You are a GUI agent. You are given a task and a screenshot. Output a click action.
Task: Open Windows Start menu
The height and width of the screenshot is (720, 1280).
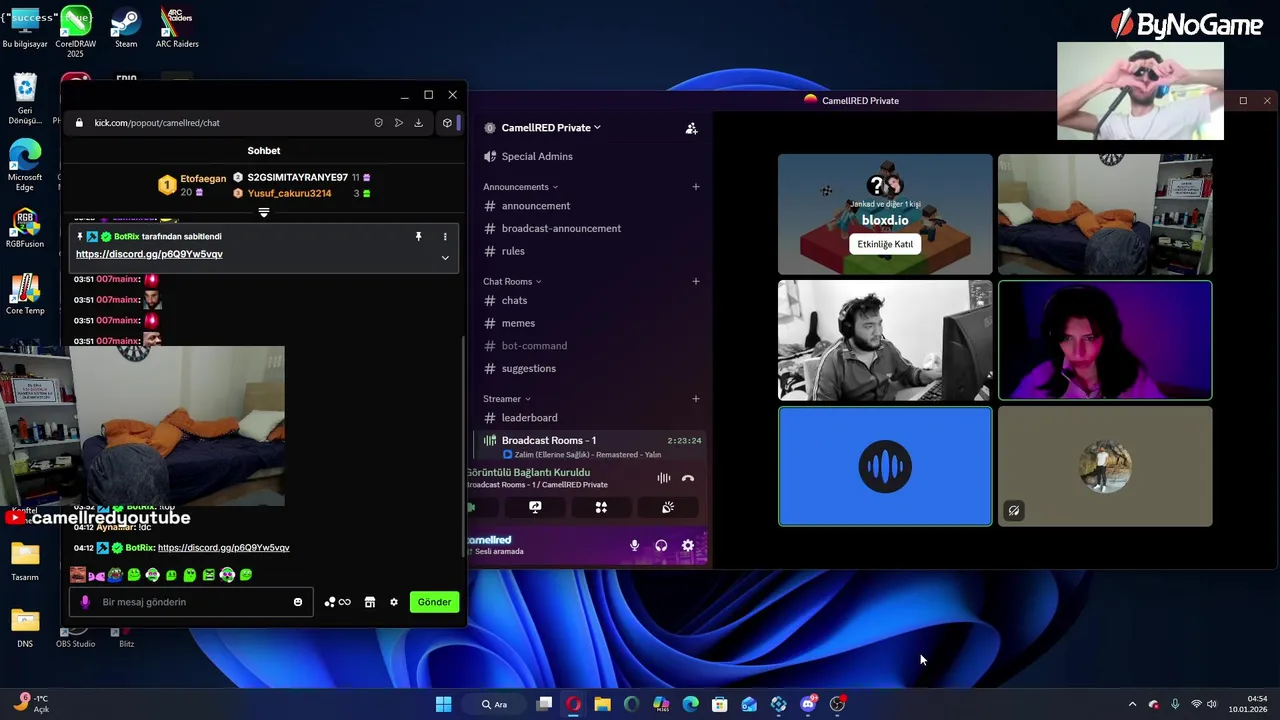[x=444, y=704]
